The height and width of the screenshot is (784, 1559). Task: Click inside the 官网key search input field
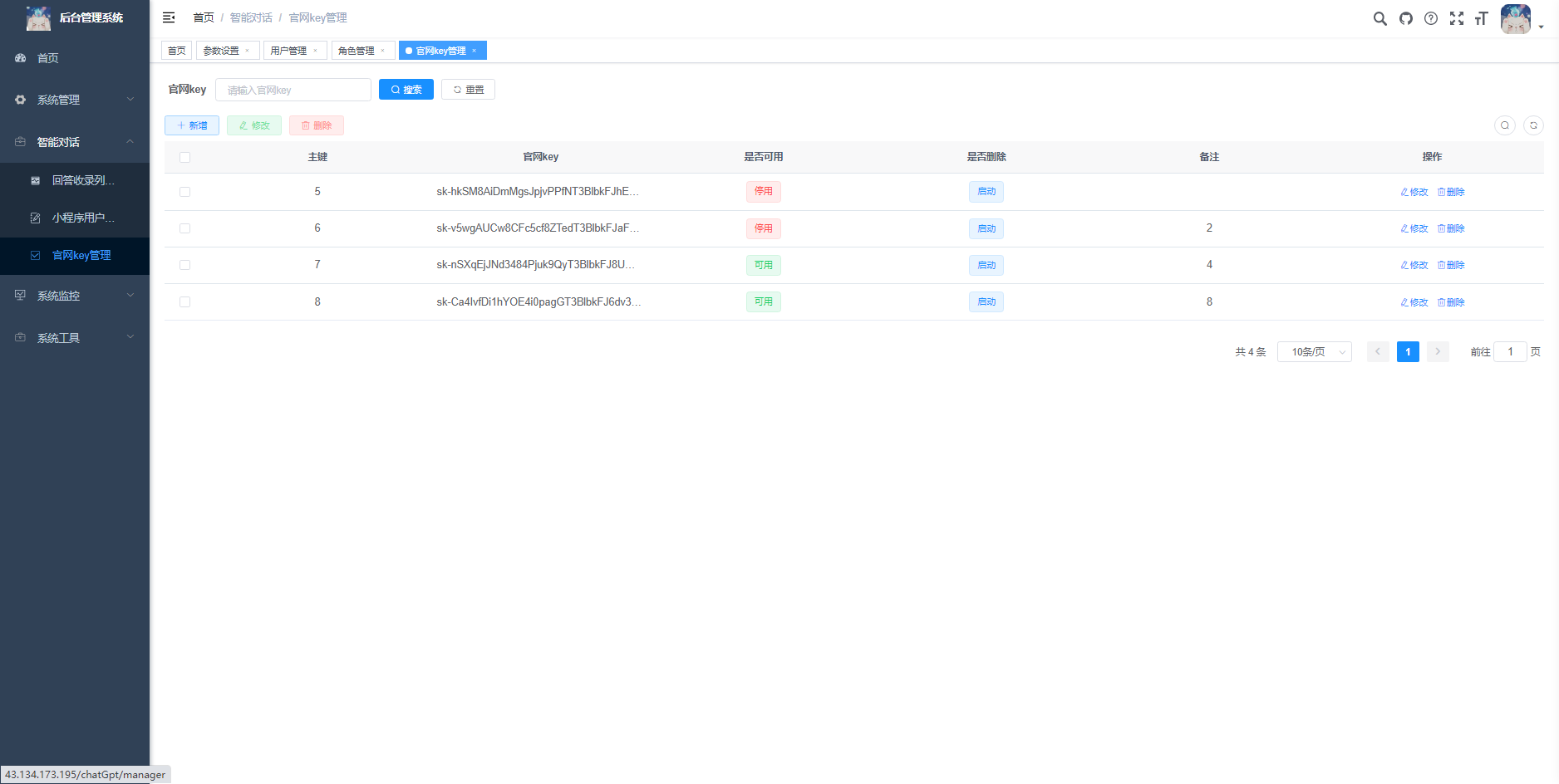[x=293, y=89]
